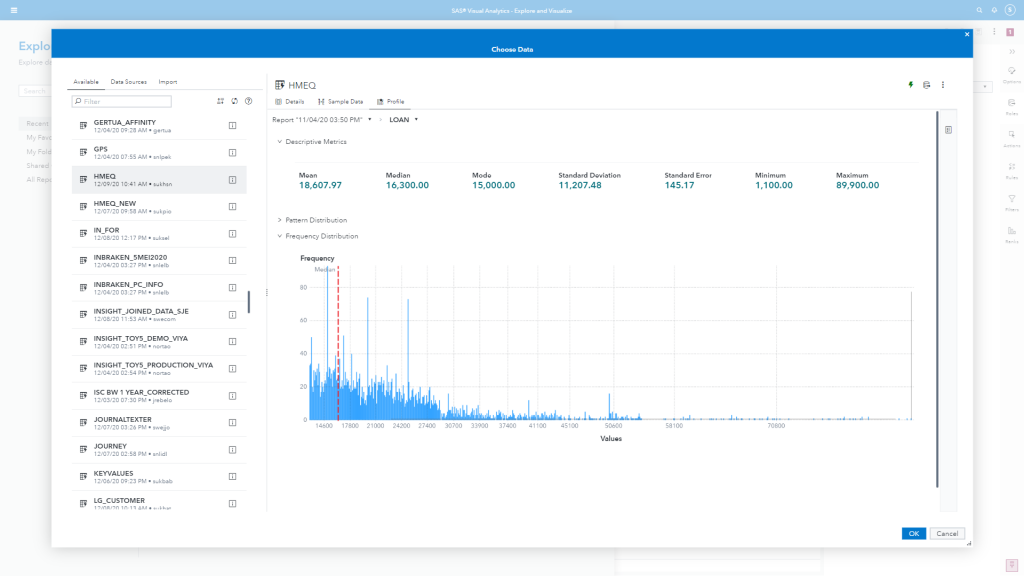
Task: Click the list view options icon beside filter
Action: pyautogui.click(x=220, y=101)
